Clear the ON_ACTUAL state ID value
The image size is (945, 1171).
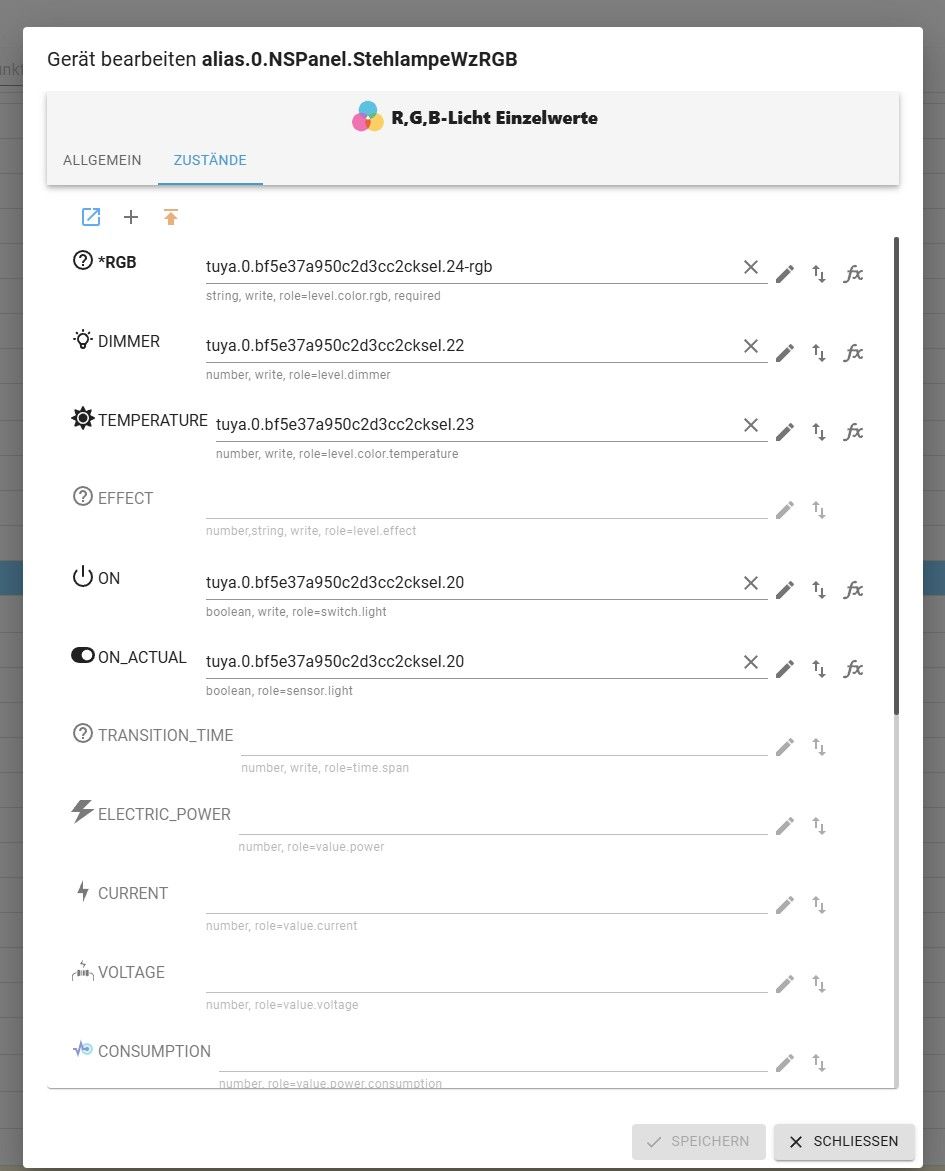(x=751, y=661)
